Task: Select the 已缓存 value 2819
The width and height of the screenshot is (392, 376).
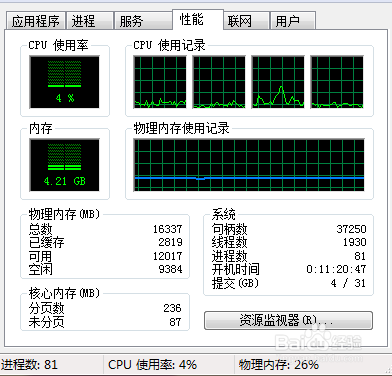Action: (170, 242)
